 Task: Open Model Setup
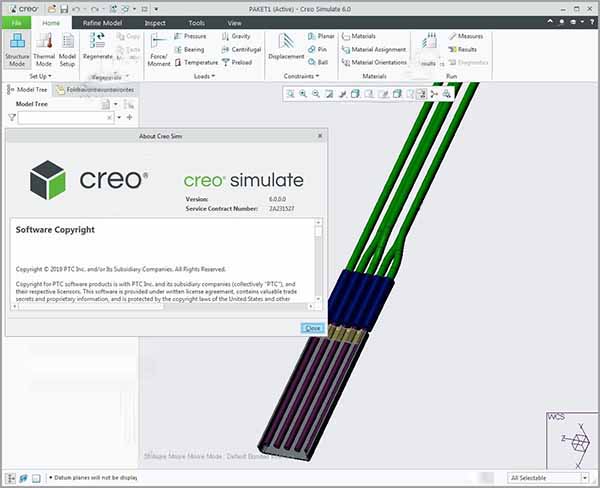[67, 50]
